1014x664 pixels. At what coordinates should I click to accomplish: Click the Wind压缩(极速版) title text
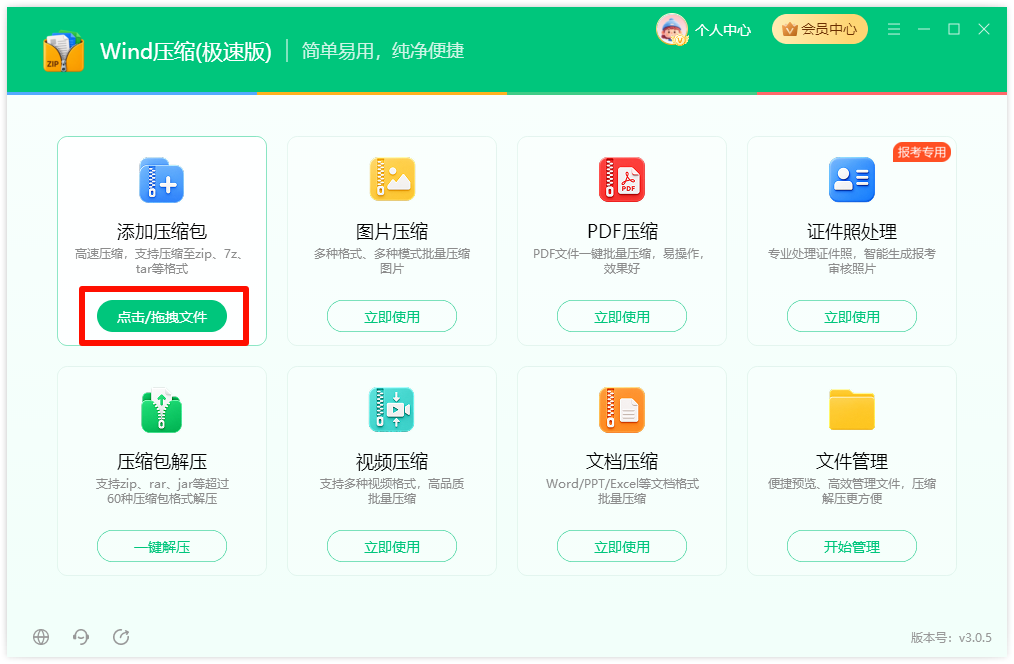186,51
